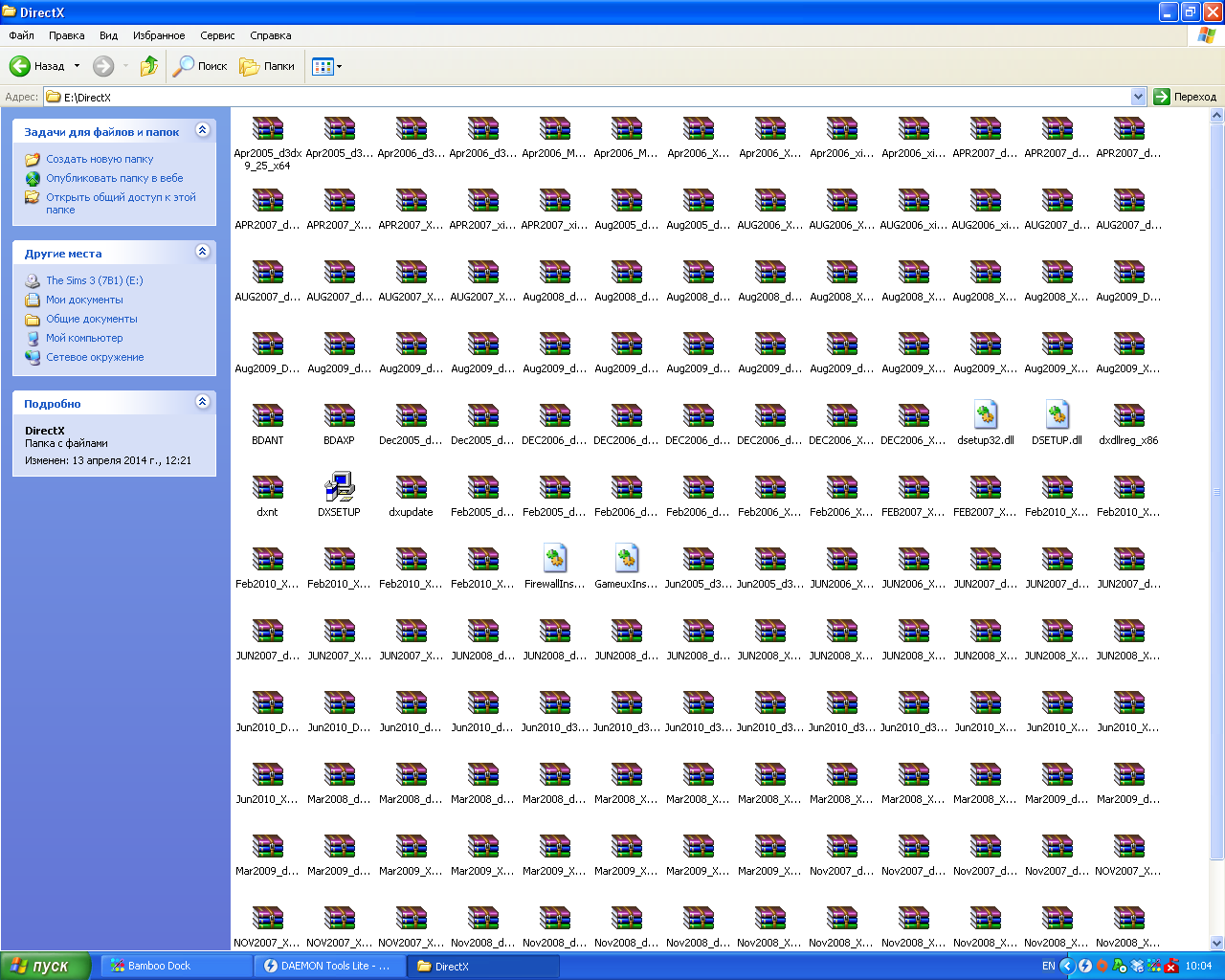Open the Файл menu

tap(22, 35)
